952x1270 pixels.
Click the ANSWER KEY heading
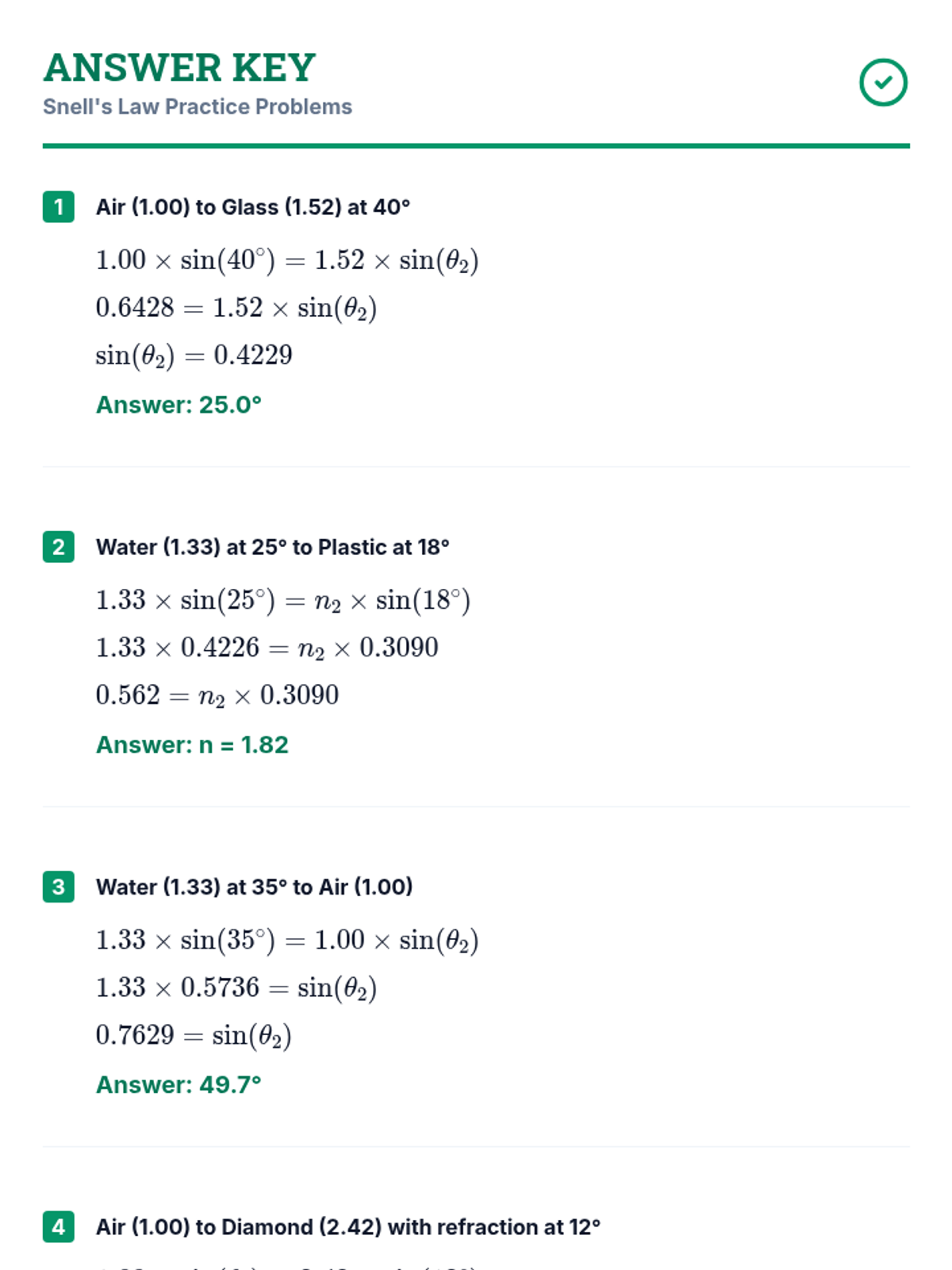point(179,67)
